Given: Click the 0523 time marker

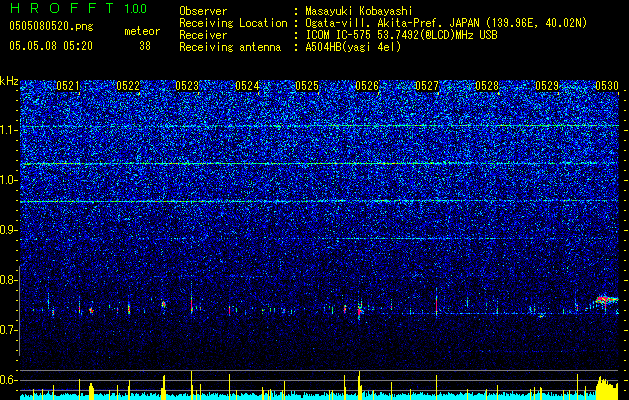Looking at the screenshot, I should coord(187,86).
